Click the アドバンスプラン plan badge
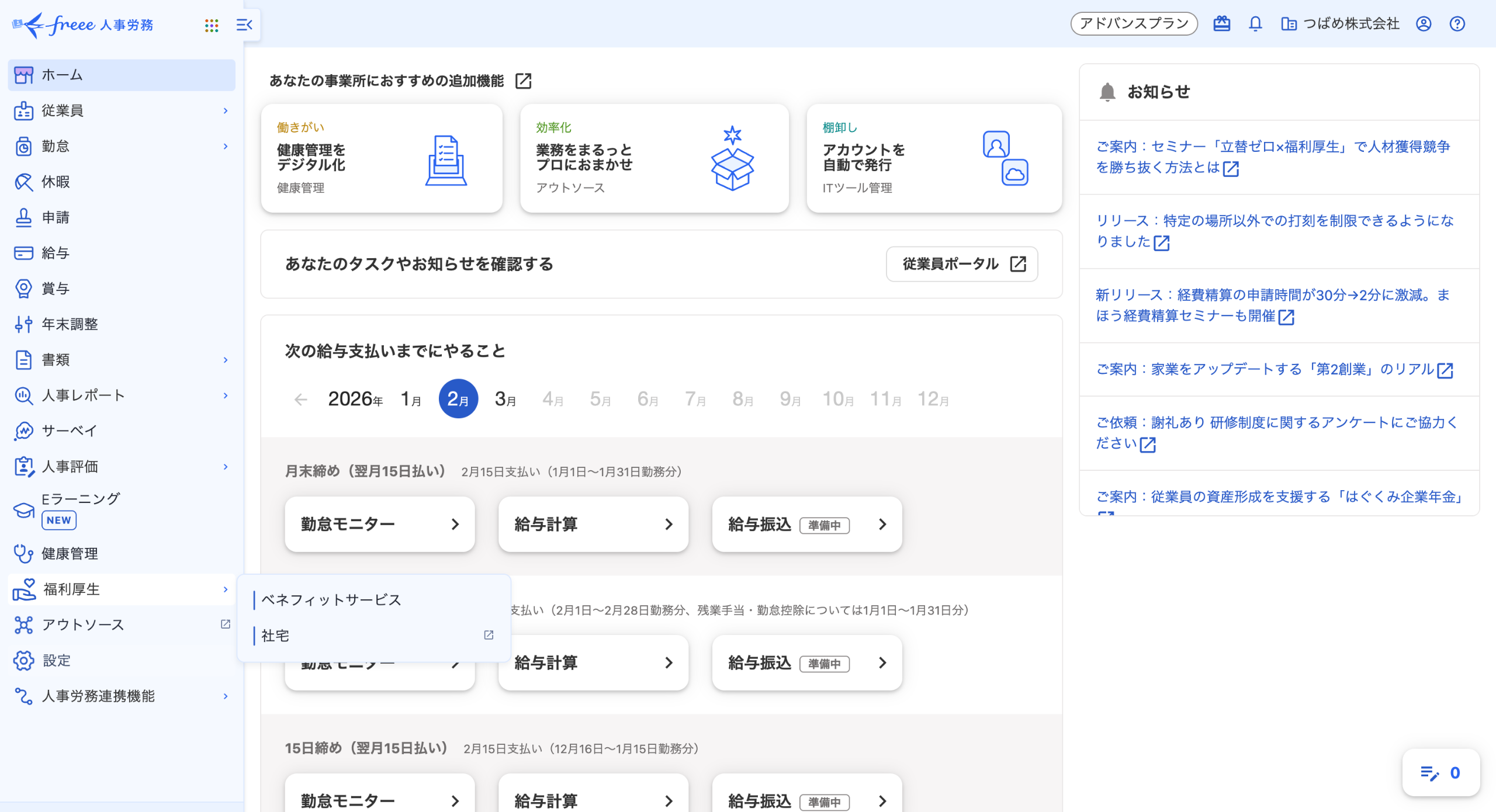The height and width of the screenshot is (812, 1496). pos(1133,24)
